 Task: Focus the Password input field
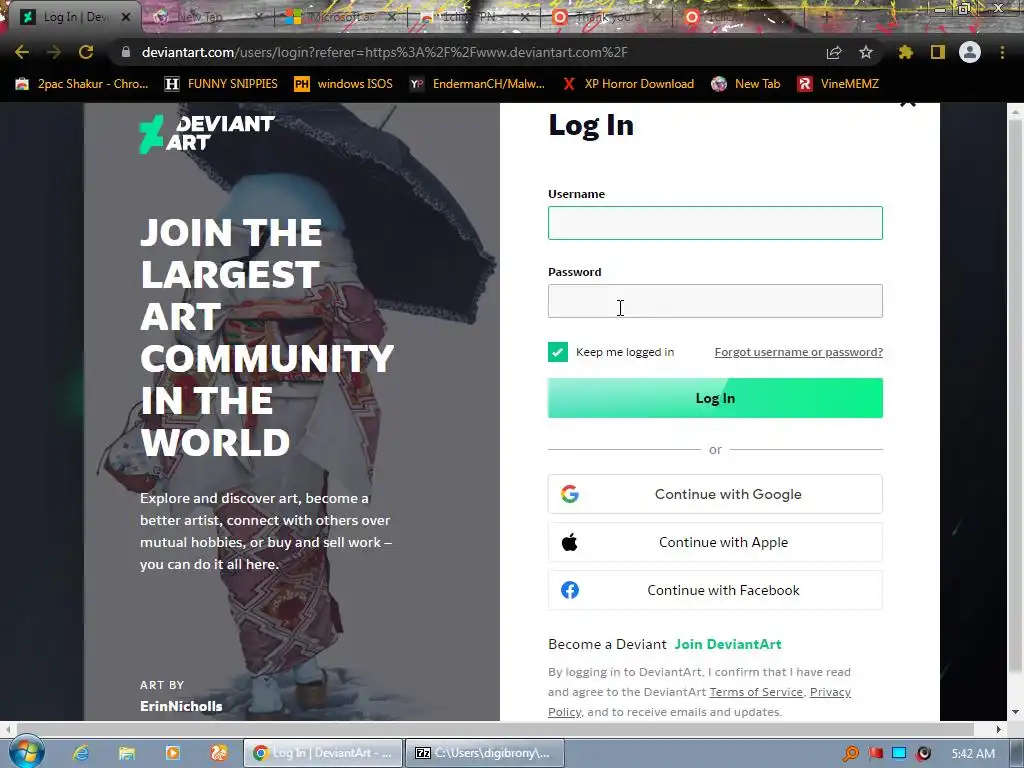click(x=715, y=301)
